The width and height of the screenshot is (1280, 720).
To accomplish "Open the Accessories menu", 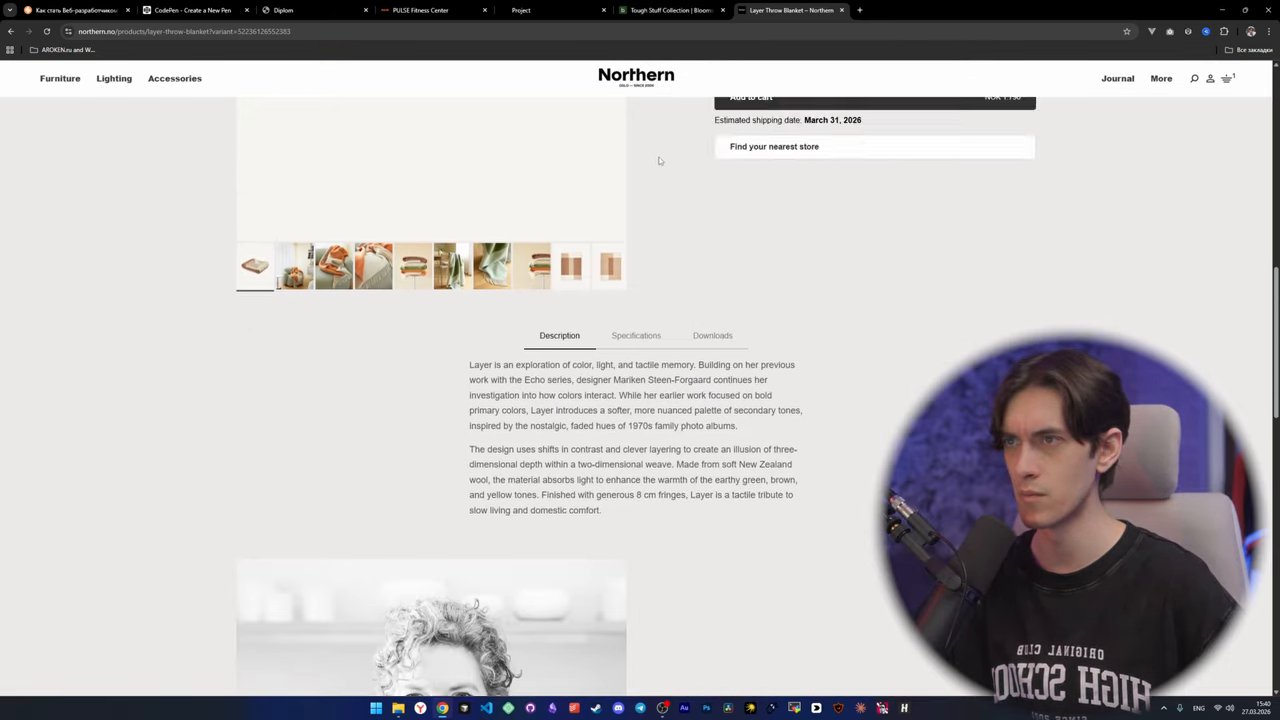I will (175, 78).
